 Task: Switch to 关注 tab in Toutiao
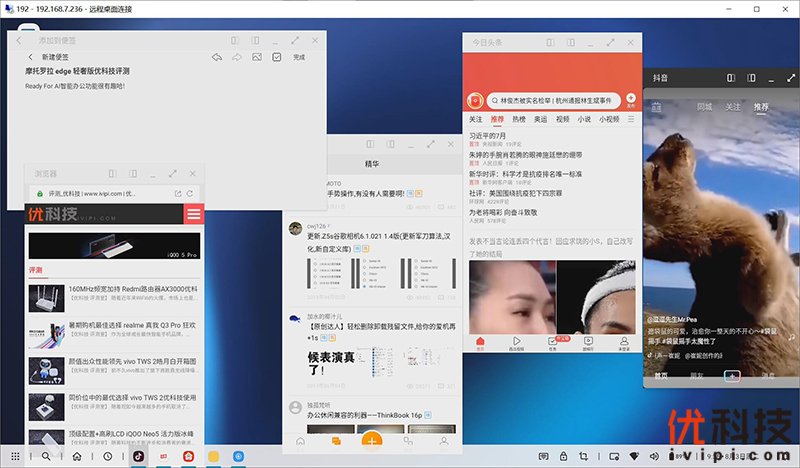(x=476, y=119)
